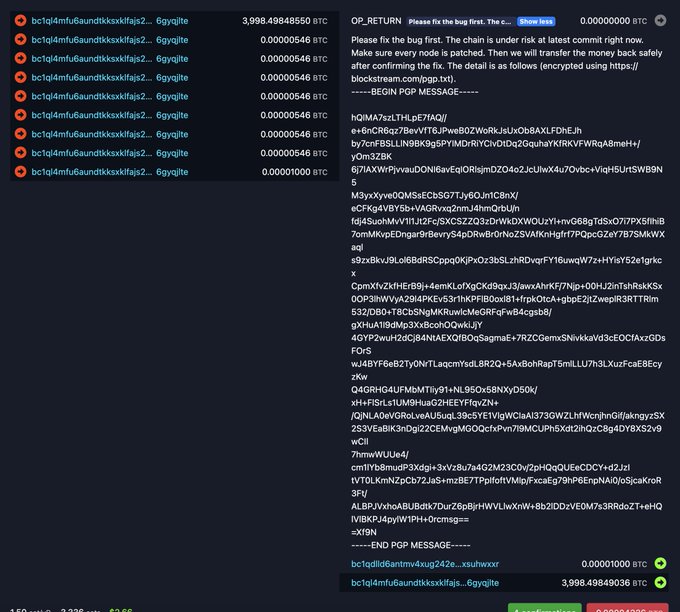Click the green arrow beside the 3,998.49849036 BTC output
This screenshot has width=680, height=612.
click(x=660, y=583)
